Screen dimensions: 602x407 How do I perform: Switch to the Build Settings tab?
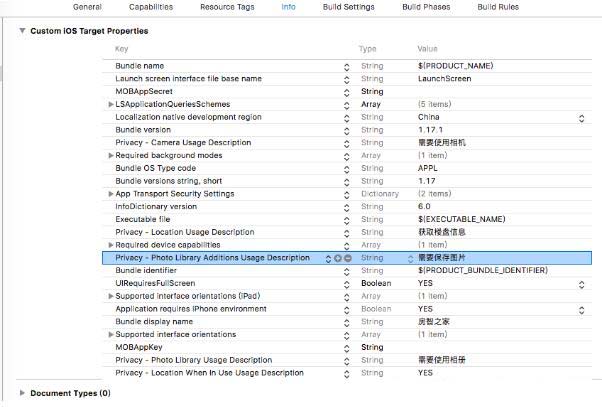click(346, 7)
